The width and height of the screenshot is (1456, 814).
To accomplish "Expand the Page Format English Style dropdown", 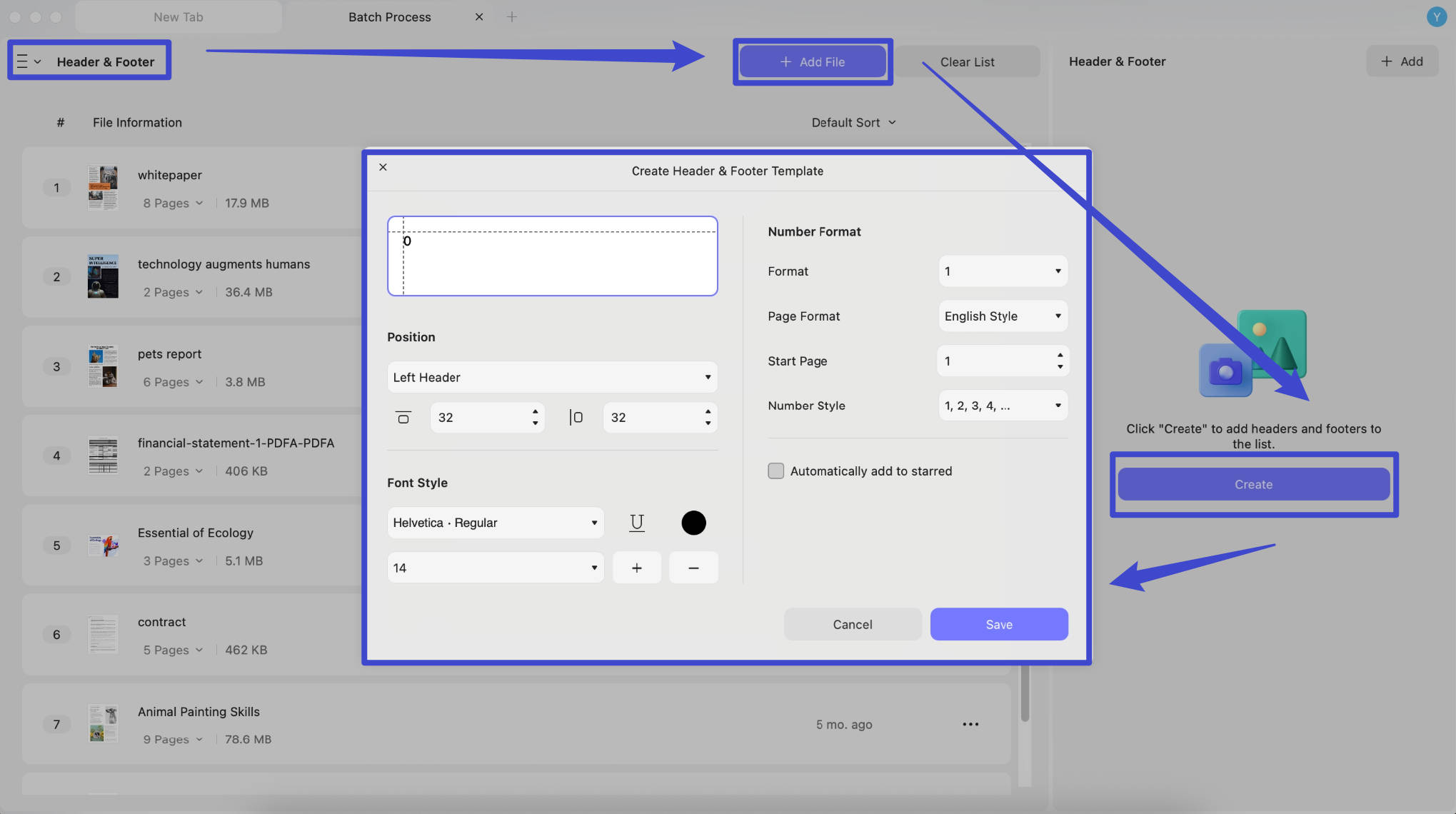I will click(1003, 316).
